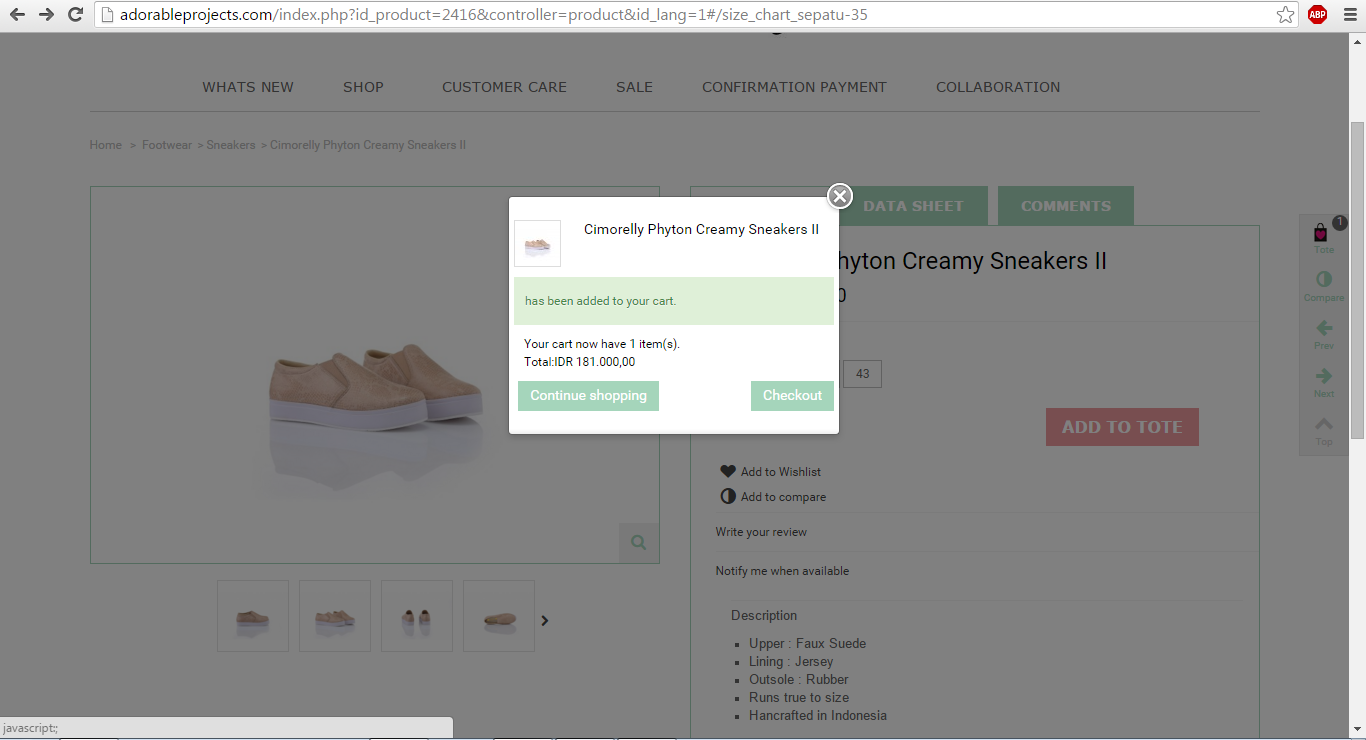
Task: Click the Checkout button in popup
Action: 792,396
